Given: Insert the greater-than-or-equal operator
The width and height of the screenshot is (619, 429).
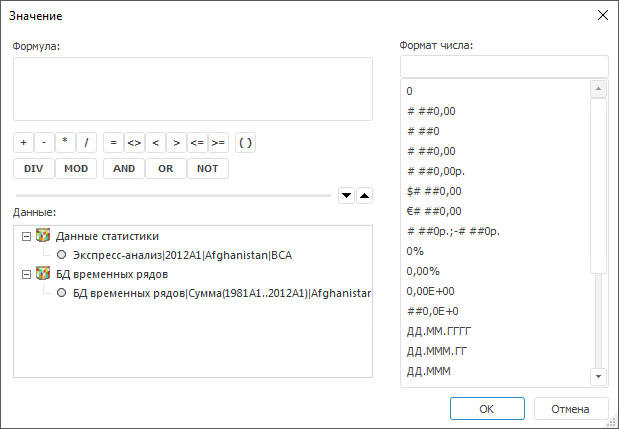Looking at the screenshot, I should [x=218, y=143].
